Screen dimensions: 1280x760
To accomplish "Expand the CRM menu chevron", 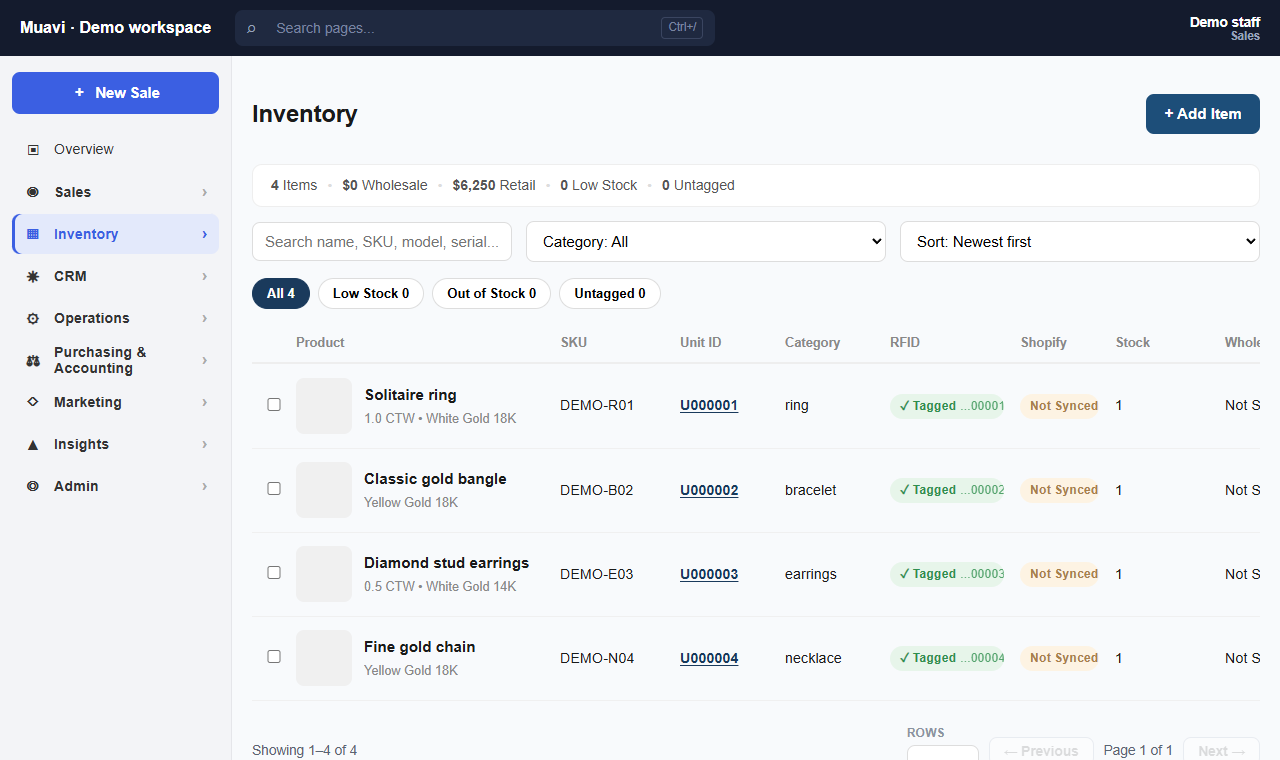I will (x=204, y=276).
